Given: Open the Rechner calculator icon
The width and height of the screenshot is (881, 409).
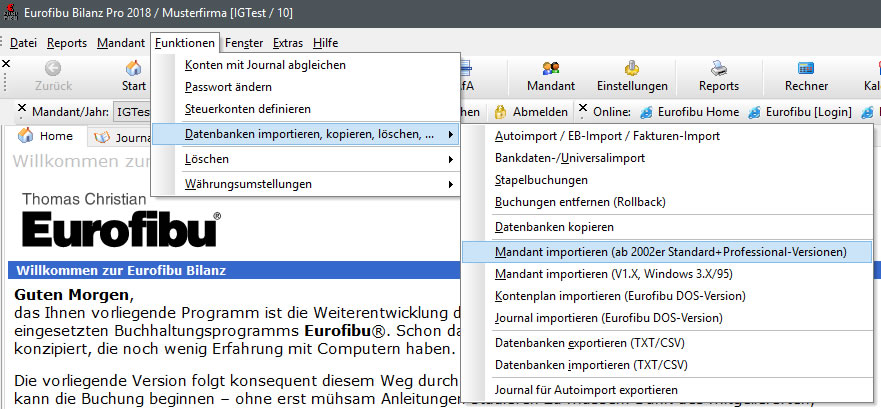Looking at the screenshot, I should coord(806,68).
